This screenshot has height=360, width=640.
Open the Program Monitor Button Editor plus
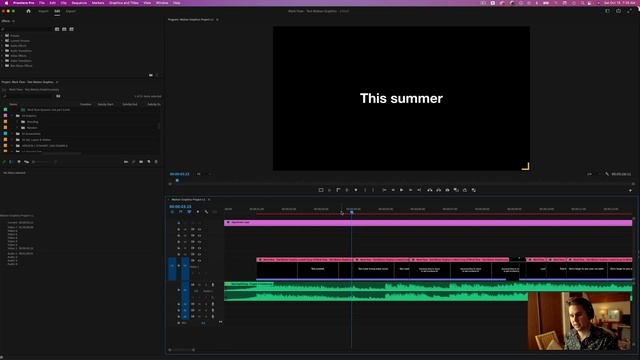[x=631, y=190]
